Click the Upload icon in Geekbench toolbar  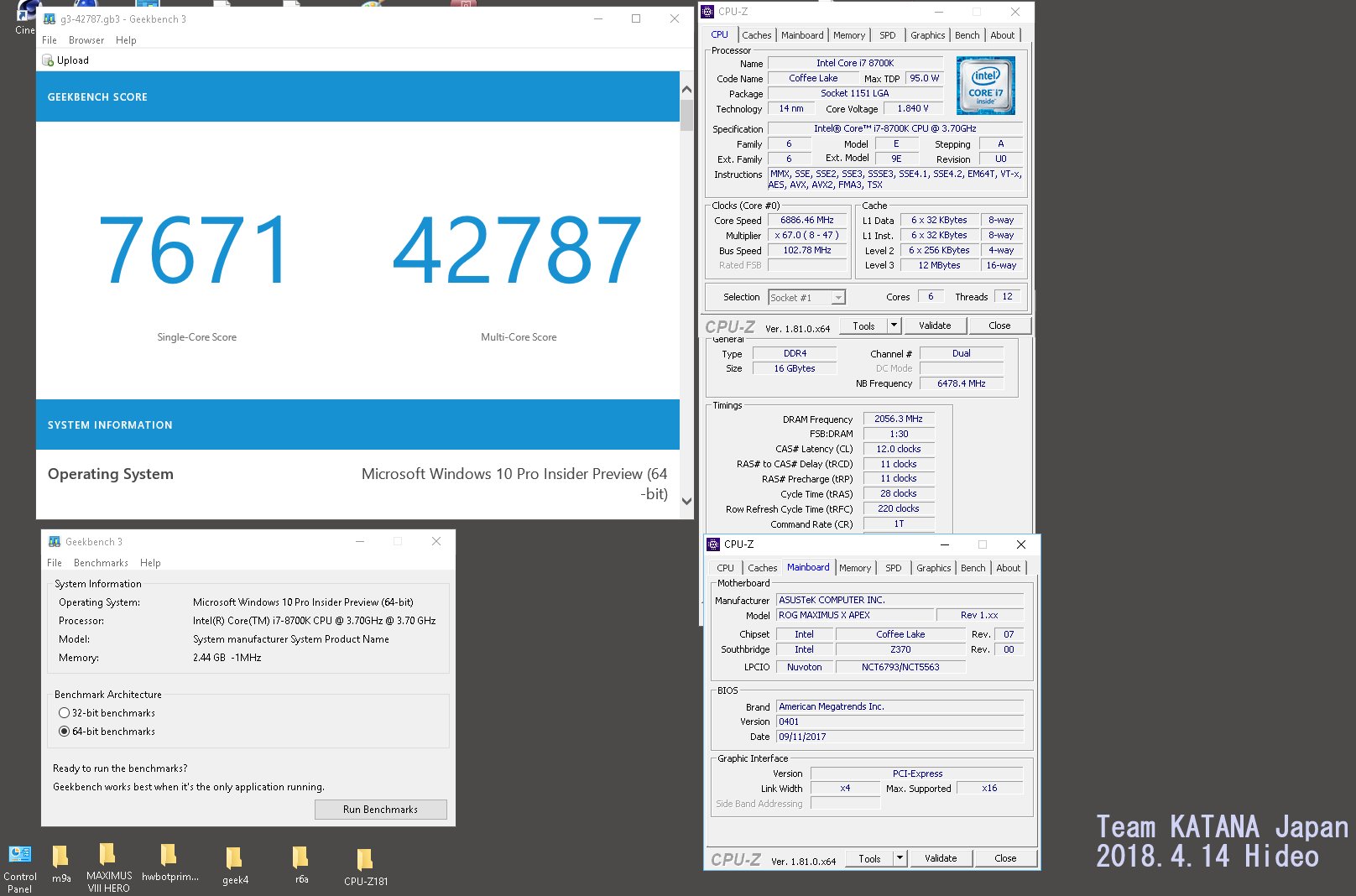[48, 60]
